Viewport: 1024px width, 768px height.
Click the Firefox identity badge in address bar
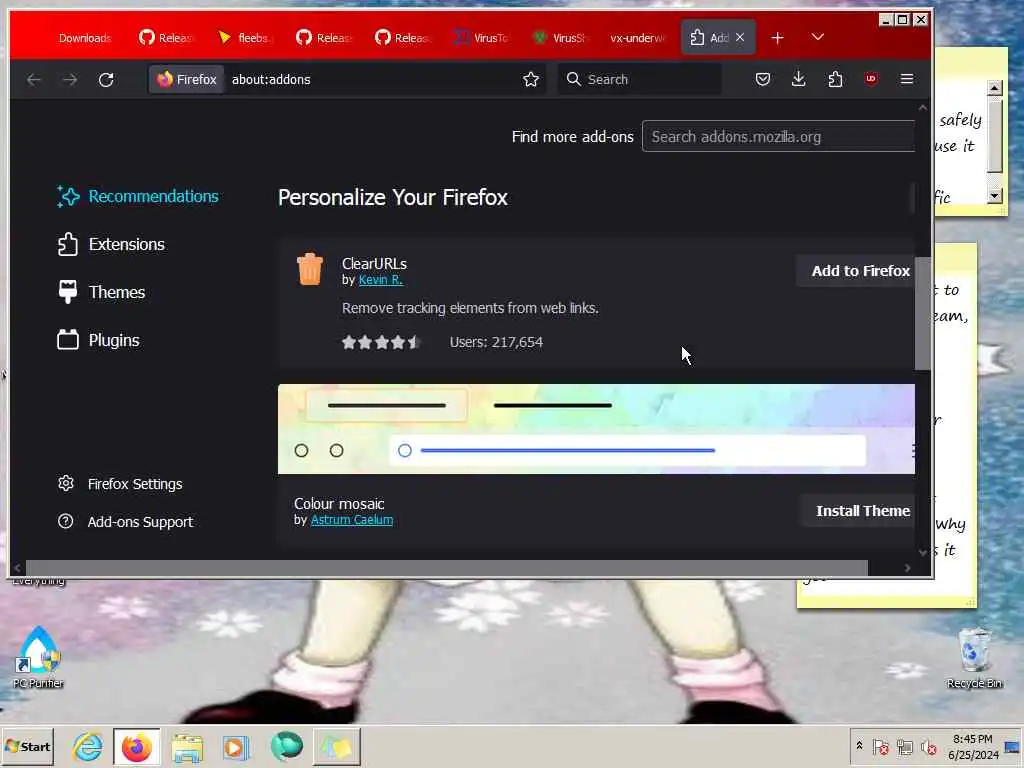tap(187, 80)
